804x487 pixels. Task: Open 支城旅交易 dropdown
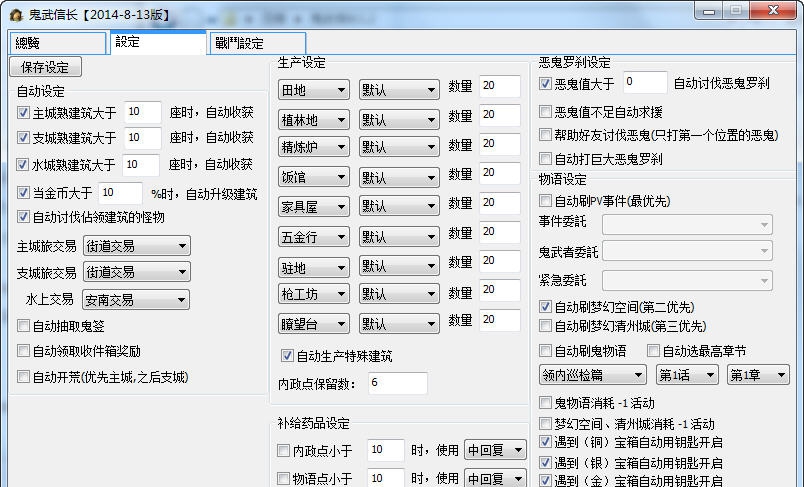coord(137,272)
